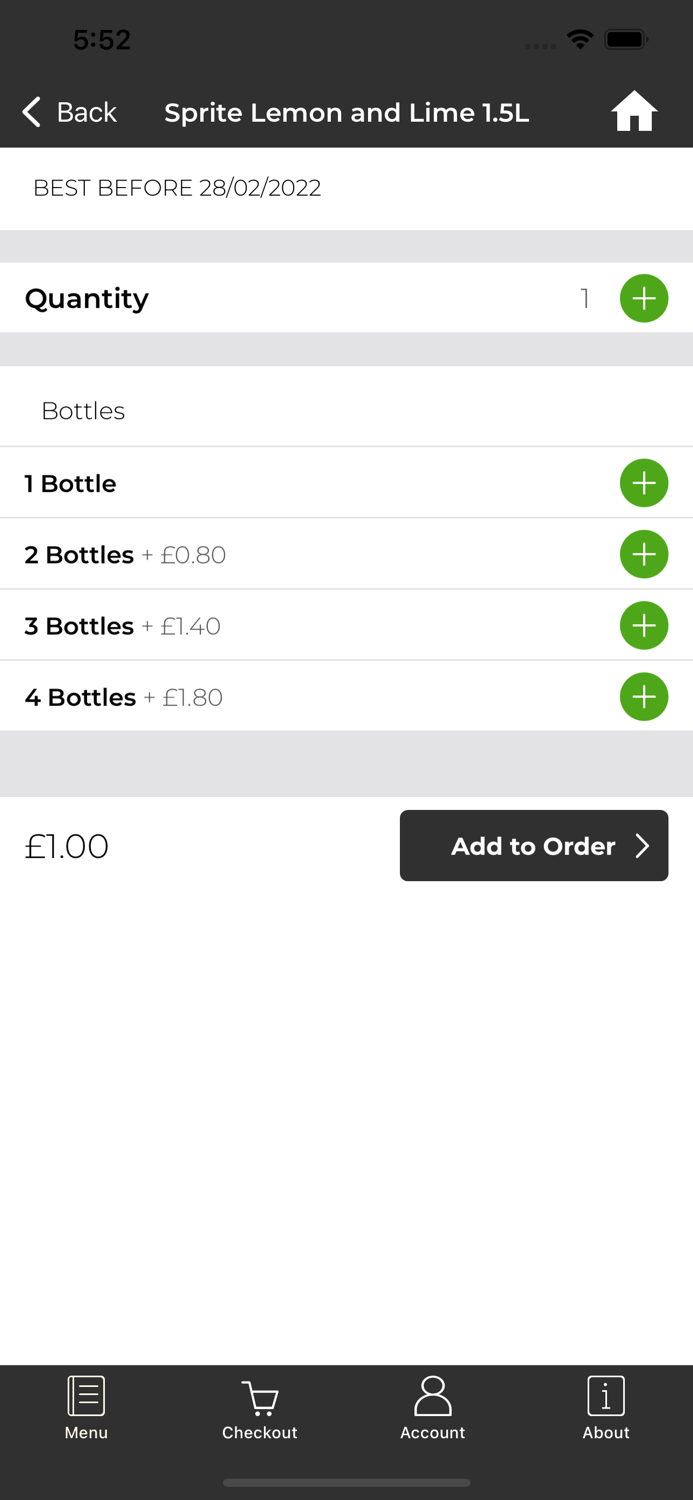Select the 1 Bottle option plus icon
The image size is (693, 1500).
pyautogui.click(x=644, y=483)
